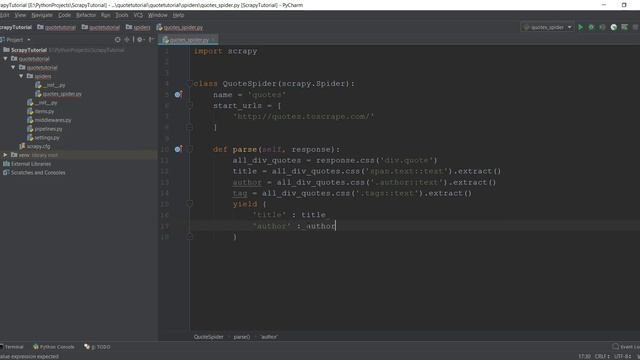Viewport: 640px width, 360px height.
Task: Open the Window menu
Action: pyautogui.click(x=158, y=15)
